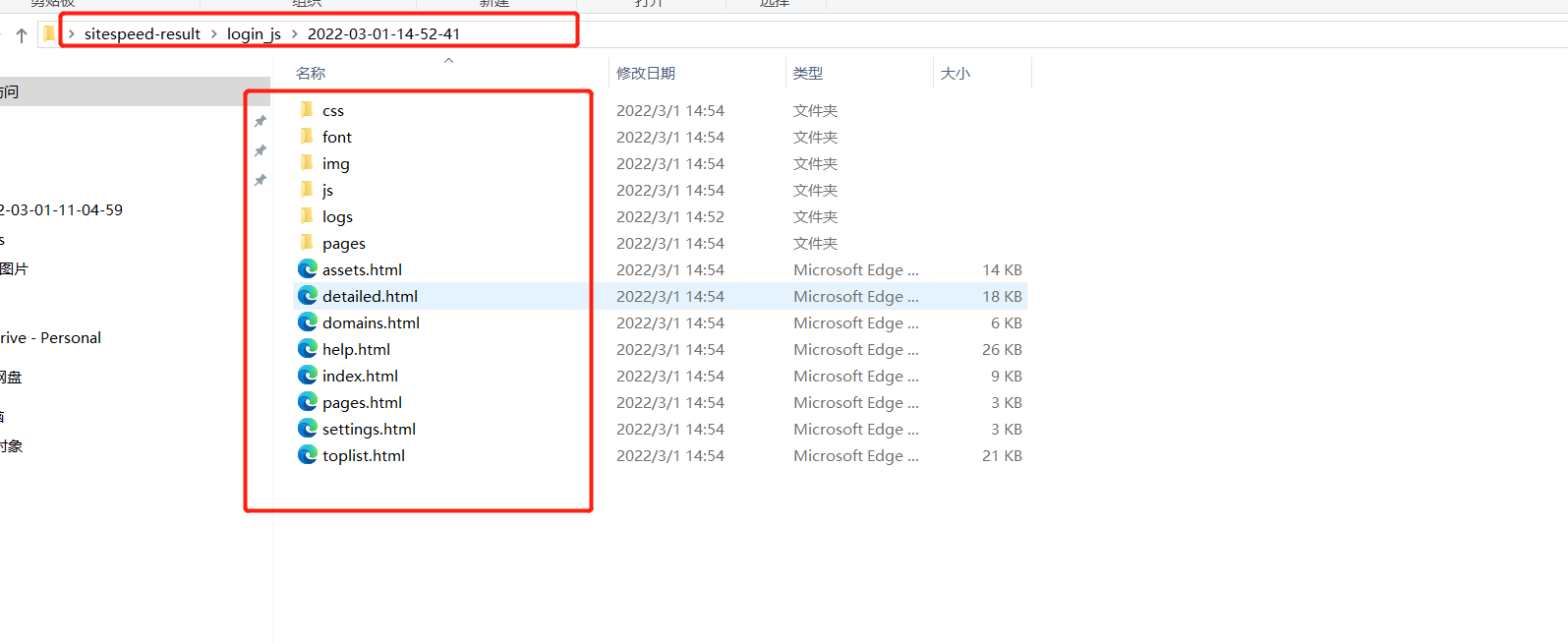Click the Edge icon of index.html
The width and height of the screenshot is (1568, 643).
(308, 375)
